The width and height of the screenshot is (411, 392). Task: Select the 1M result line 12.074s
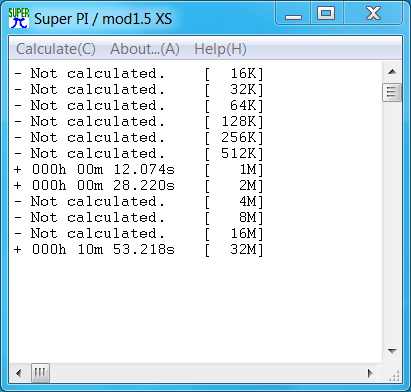139,170
